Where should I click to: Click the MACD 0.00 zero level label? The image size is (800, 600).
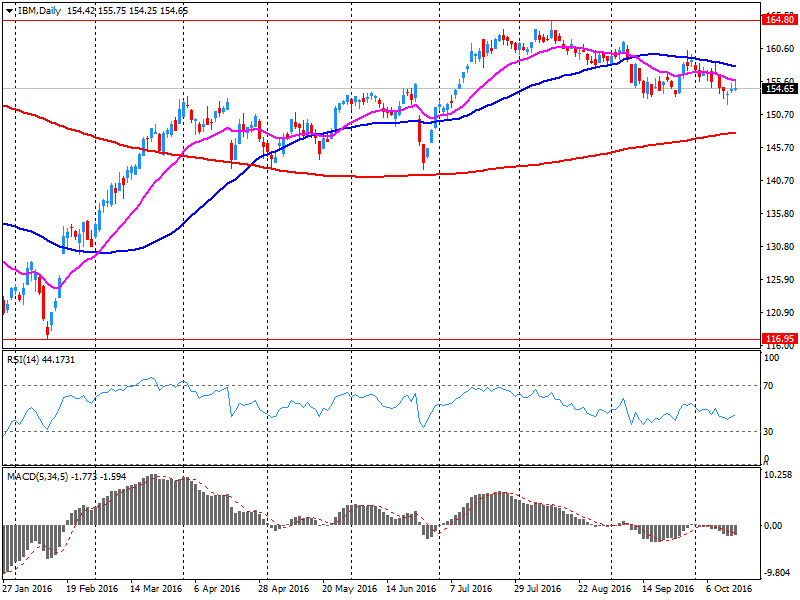coord(774,526)
